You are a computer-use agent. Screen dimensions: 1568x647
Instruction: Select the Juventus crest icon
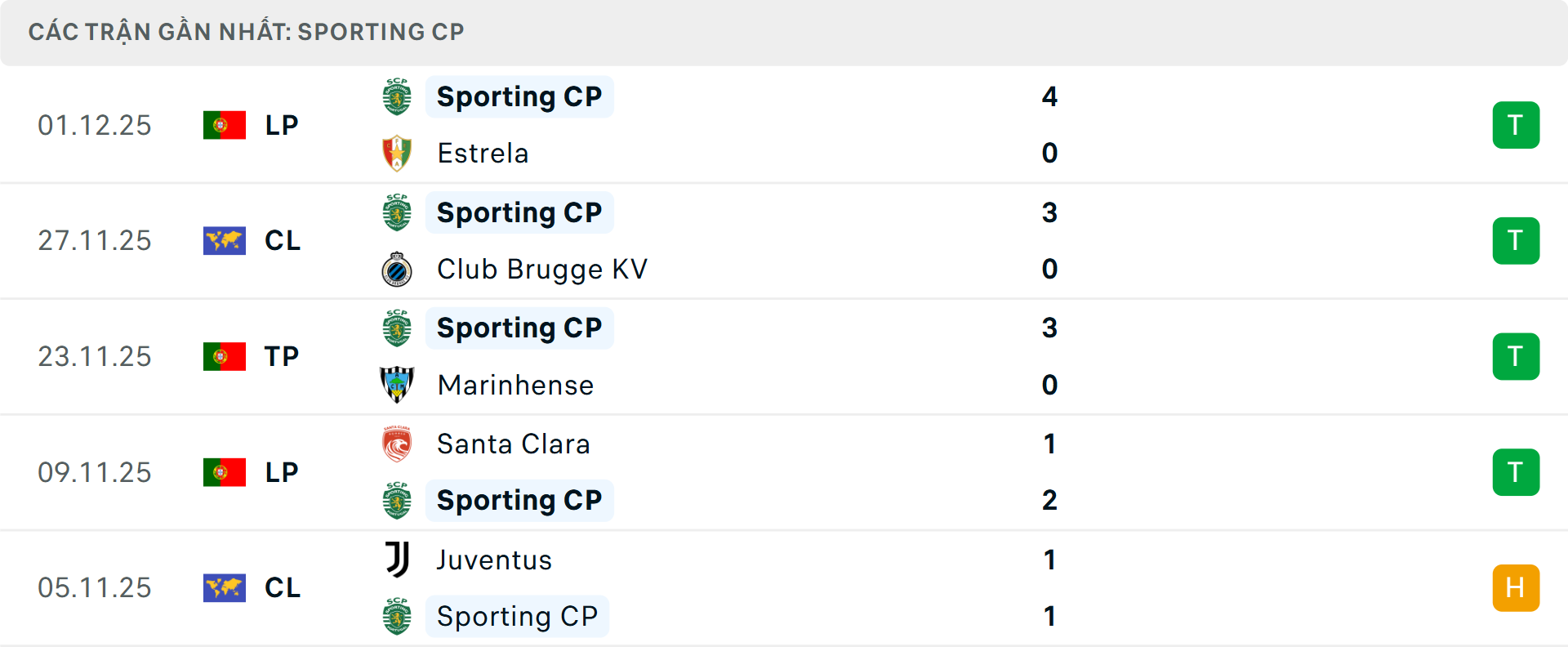point(397,560)
